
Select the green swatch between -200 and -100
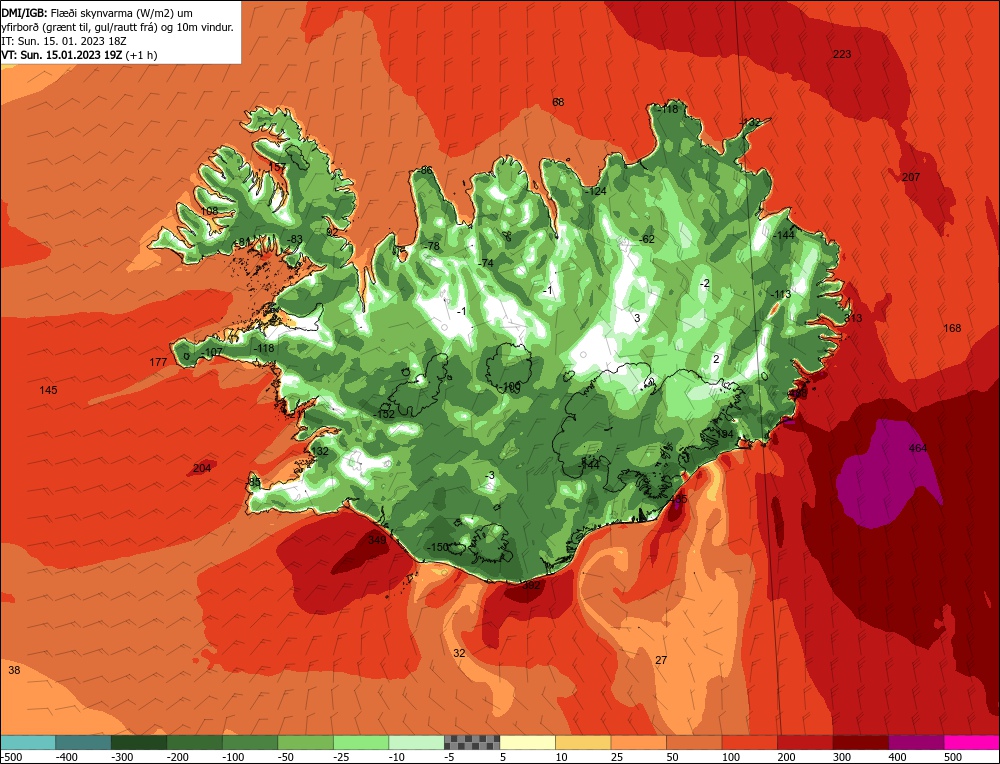pos(195,742)
